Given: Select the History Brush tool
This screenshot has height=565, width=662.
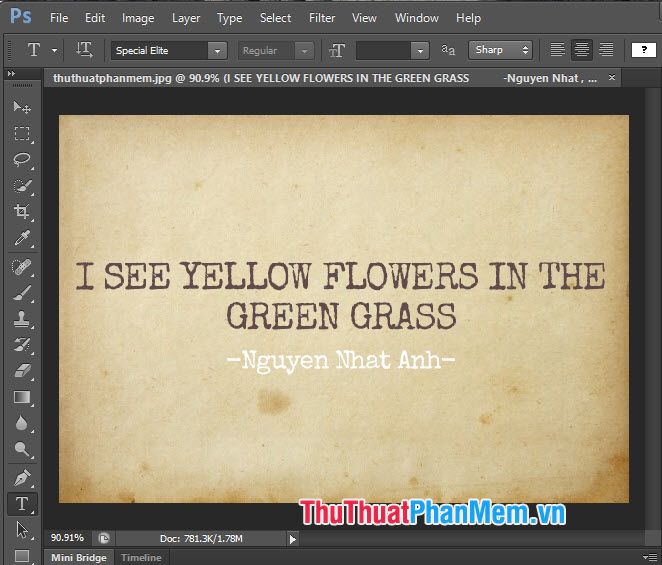Looking at the screenshot, I should (x=22, y=345).
